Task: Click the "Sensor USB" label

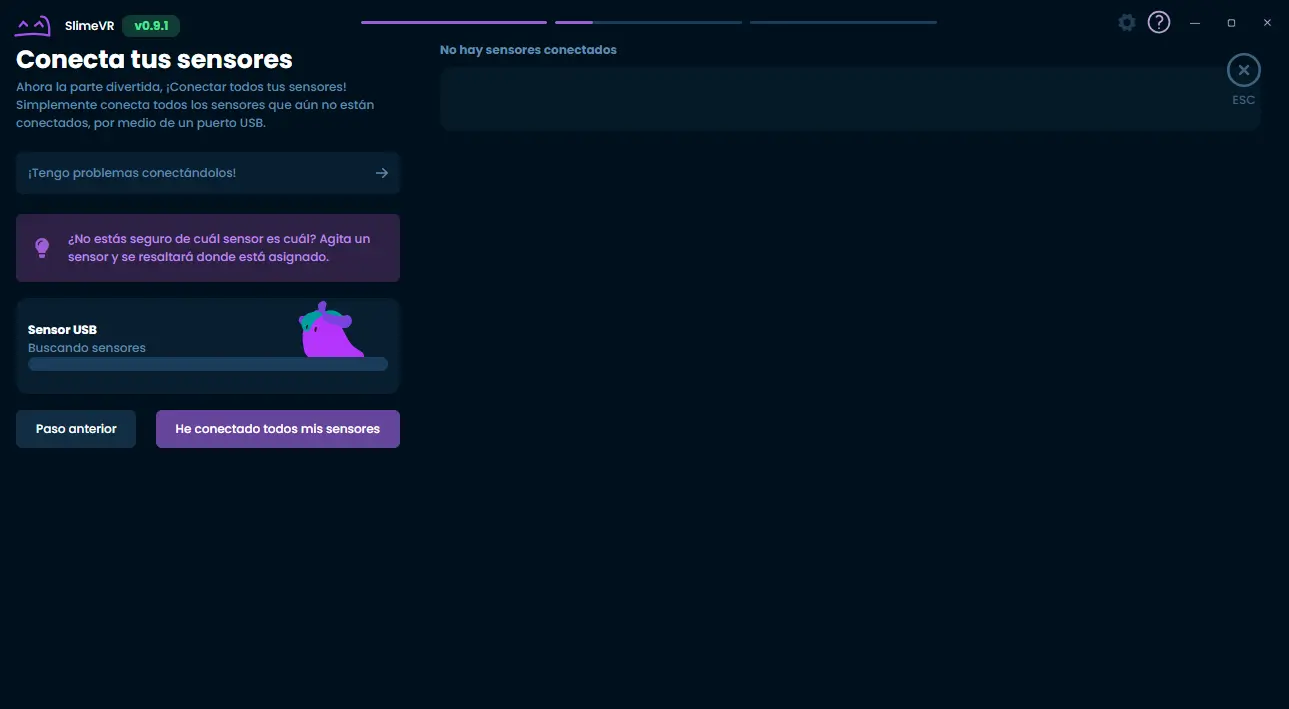Action: coord(62,330)
